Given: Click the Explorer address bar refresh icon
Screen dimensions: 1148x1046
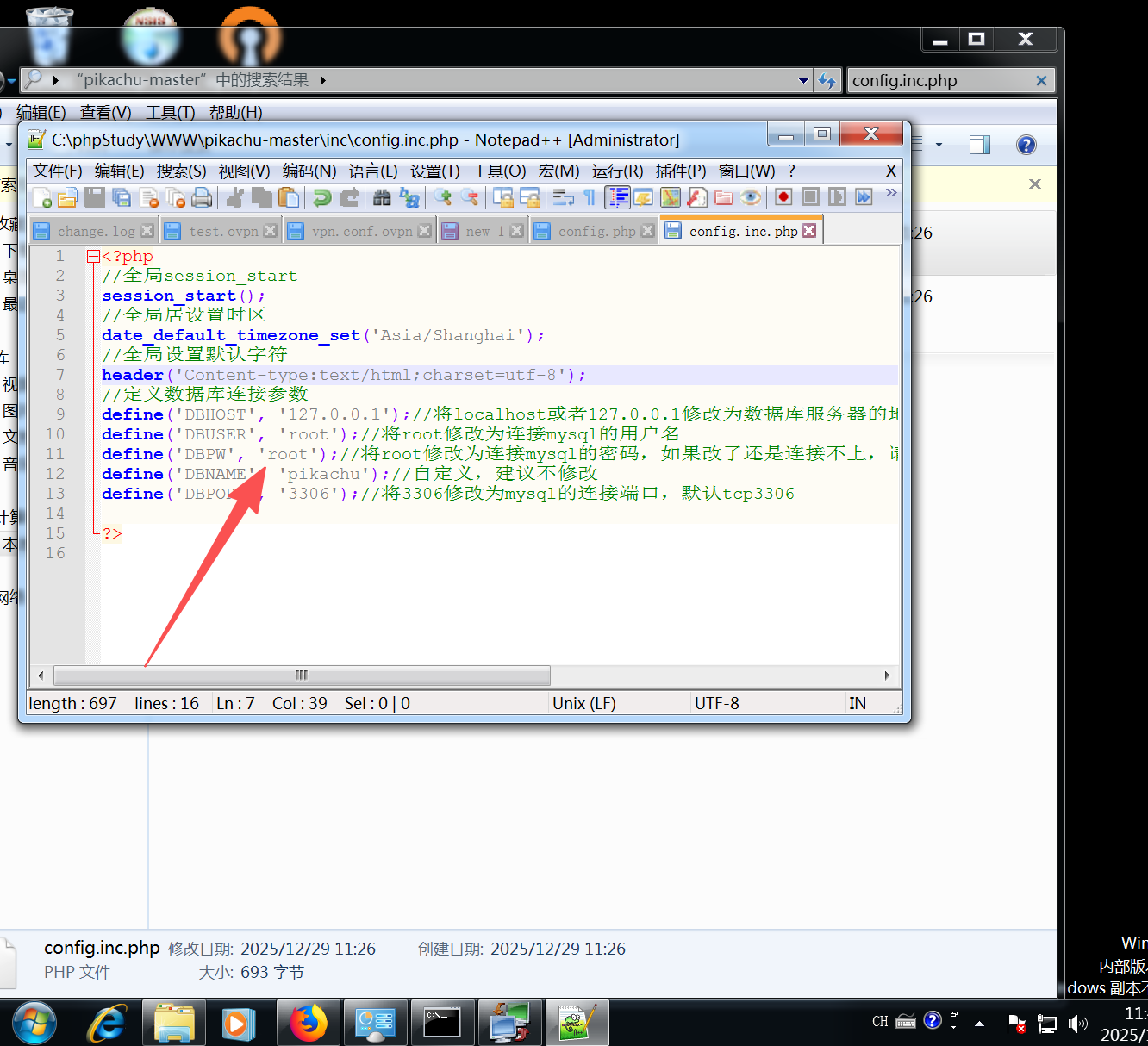Looking at the screenshot, I should pos(827,80).
